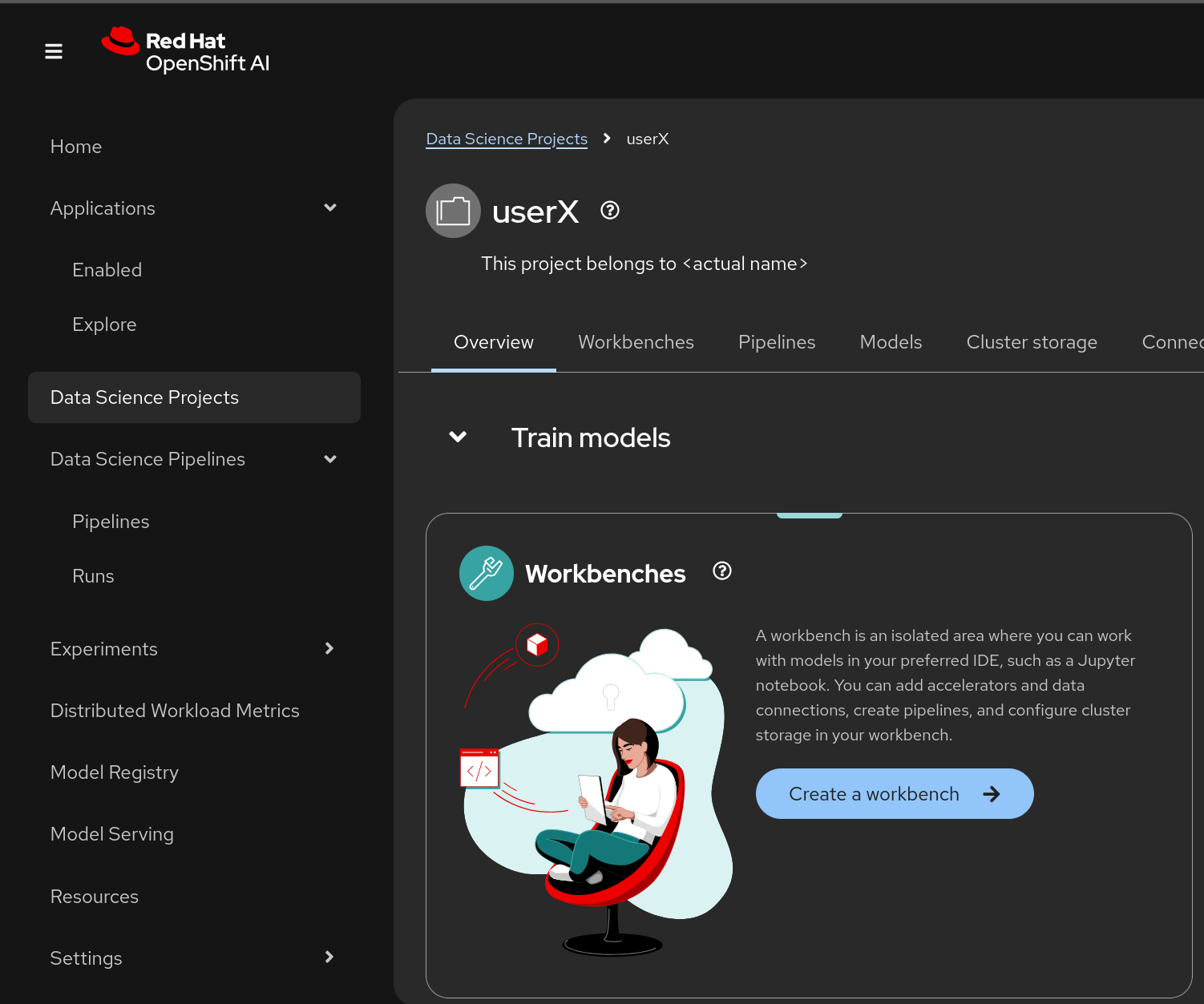Image resolution: width=1204 pixels, height=1004 pixels.
Task: Click userX breadcrumb text
Action: [648, 139]
